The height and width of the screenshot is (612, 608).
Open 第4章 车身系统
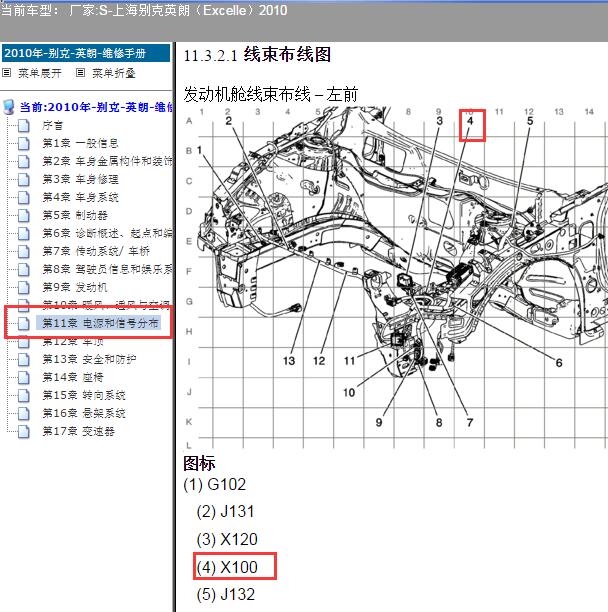point(80,197)
